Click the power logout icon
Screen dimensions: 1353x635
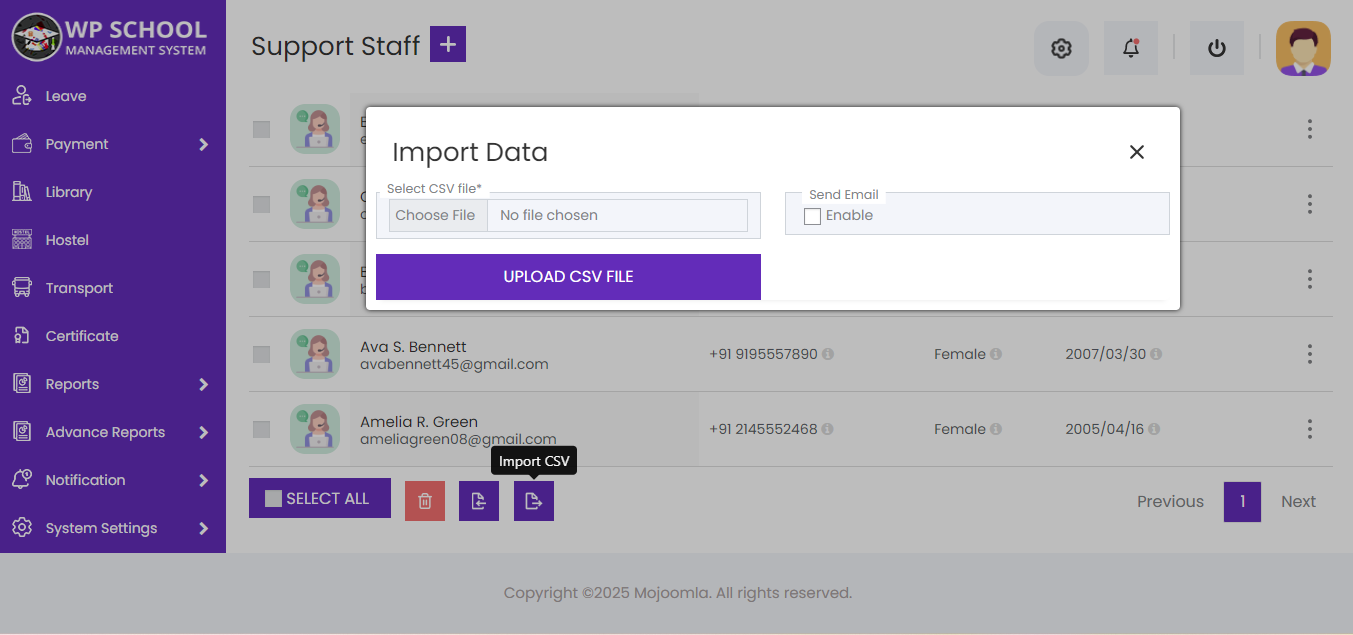tap(1217, 48)
